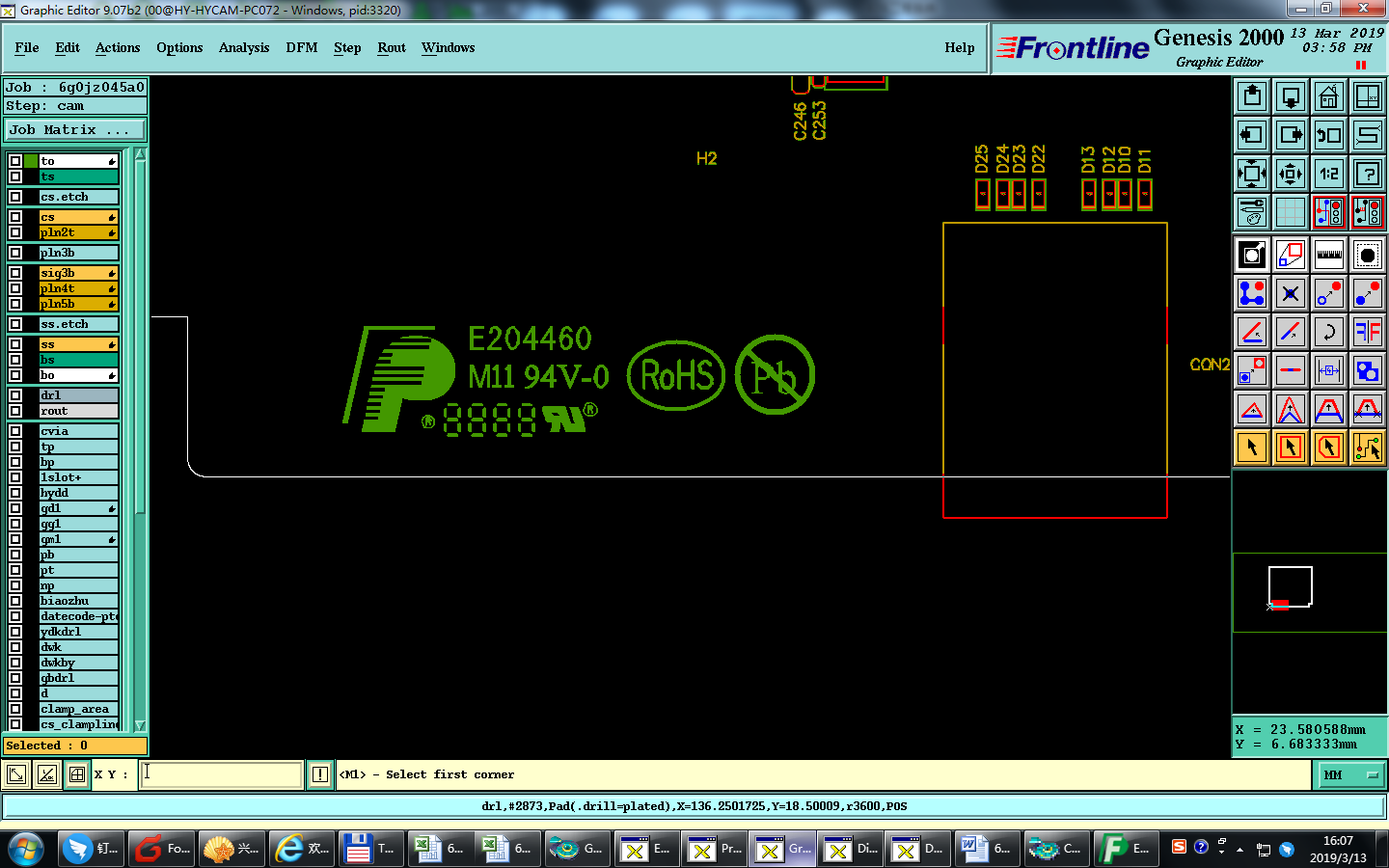This screenshot has width=1389, height=868.
Task: Open the Actions menu
Action: tap(118, 47)
